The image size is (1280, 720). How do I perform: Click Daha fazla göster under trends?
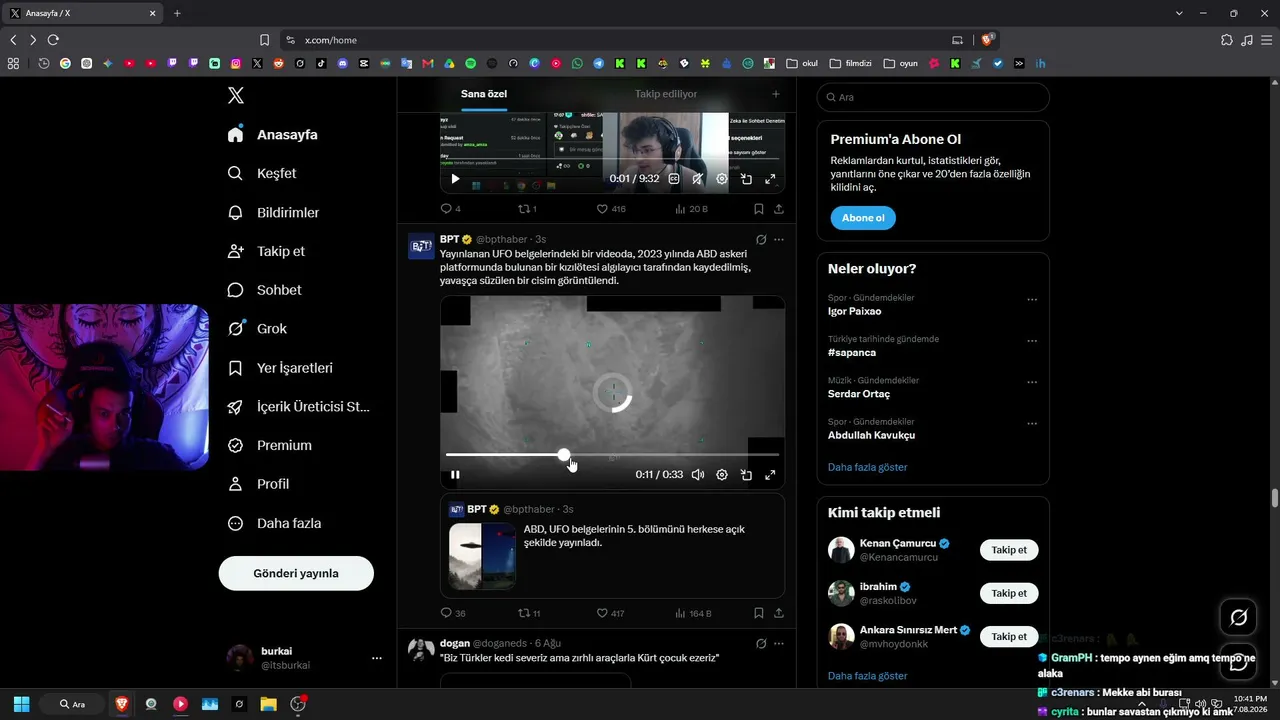click(868, 467)
